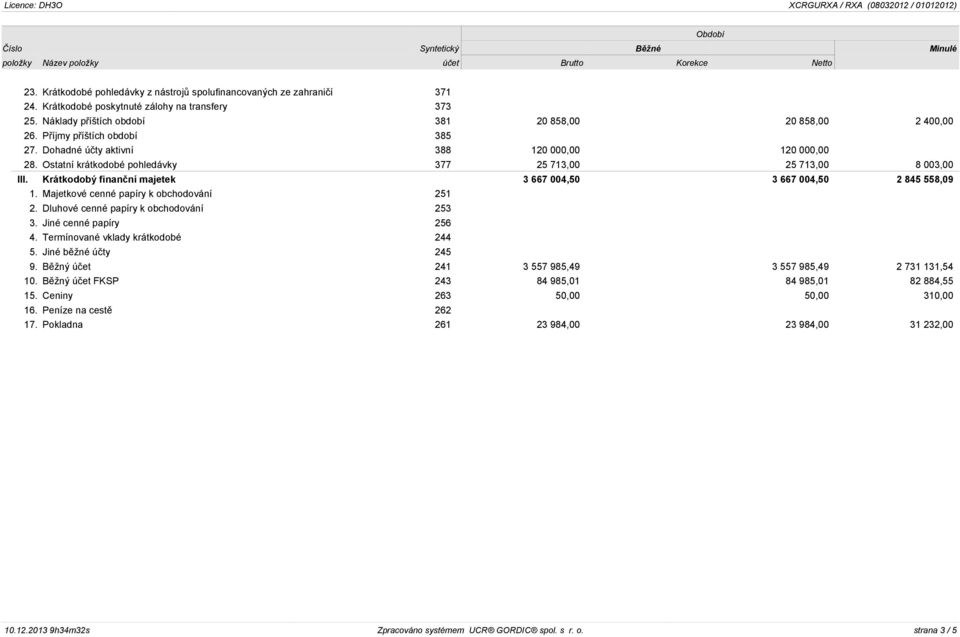The height and width of the screenshot is (637, 960).
Task: Select the 'Termínované vklady krátkodobé' row label
Action: (x=111, y=238)
